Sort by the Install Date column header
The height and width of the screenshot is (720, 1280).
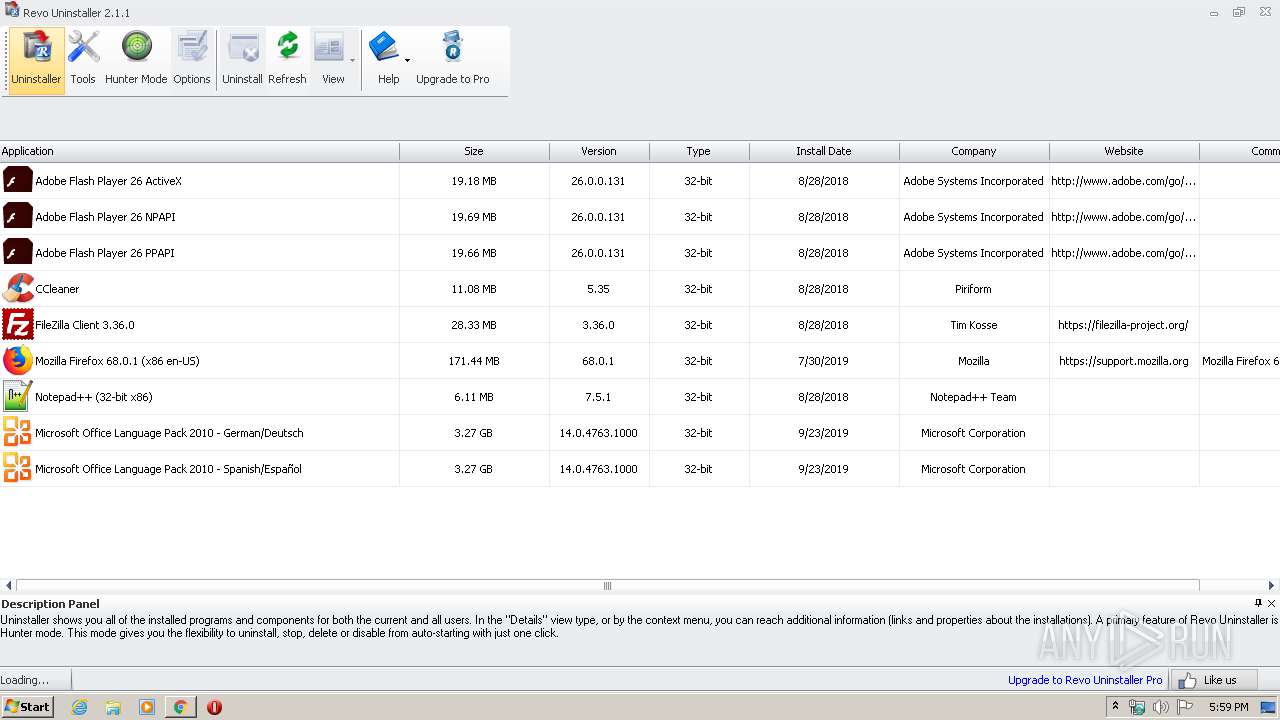[824, 151]
